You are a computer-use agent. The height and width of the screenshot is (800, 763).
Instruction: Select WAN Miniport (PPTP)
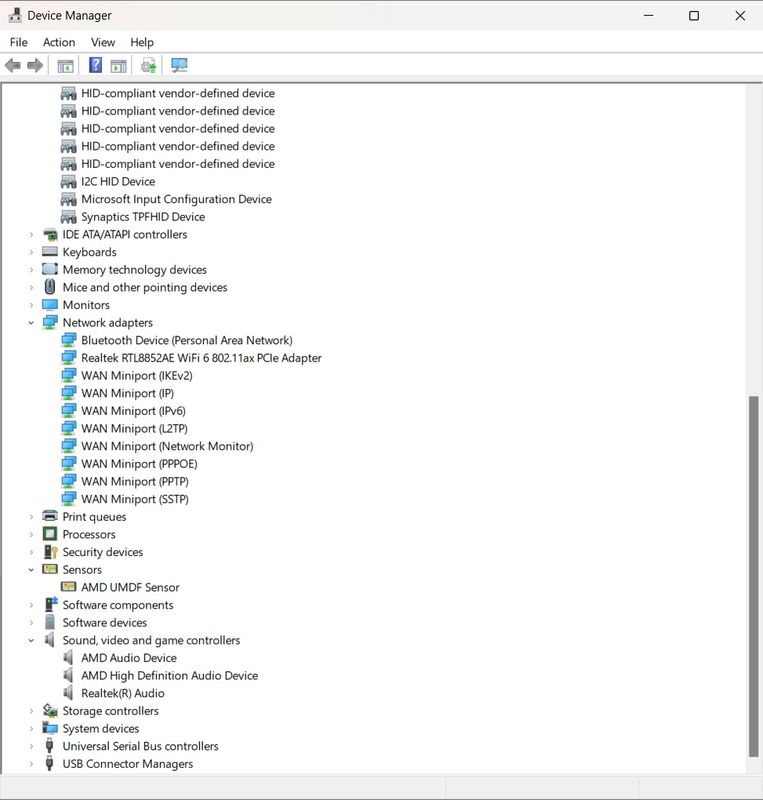(135, 481)
